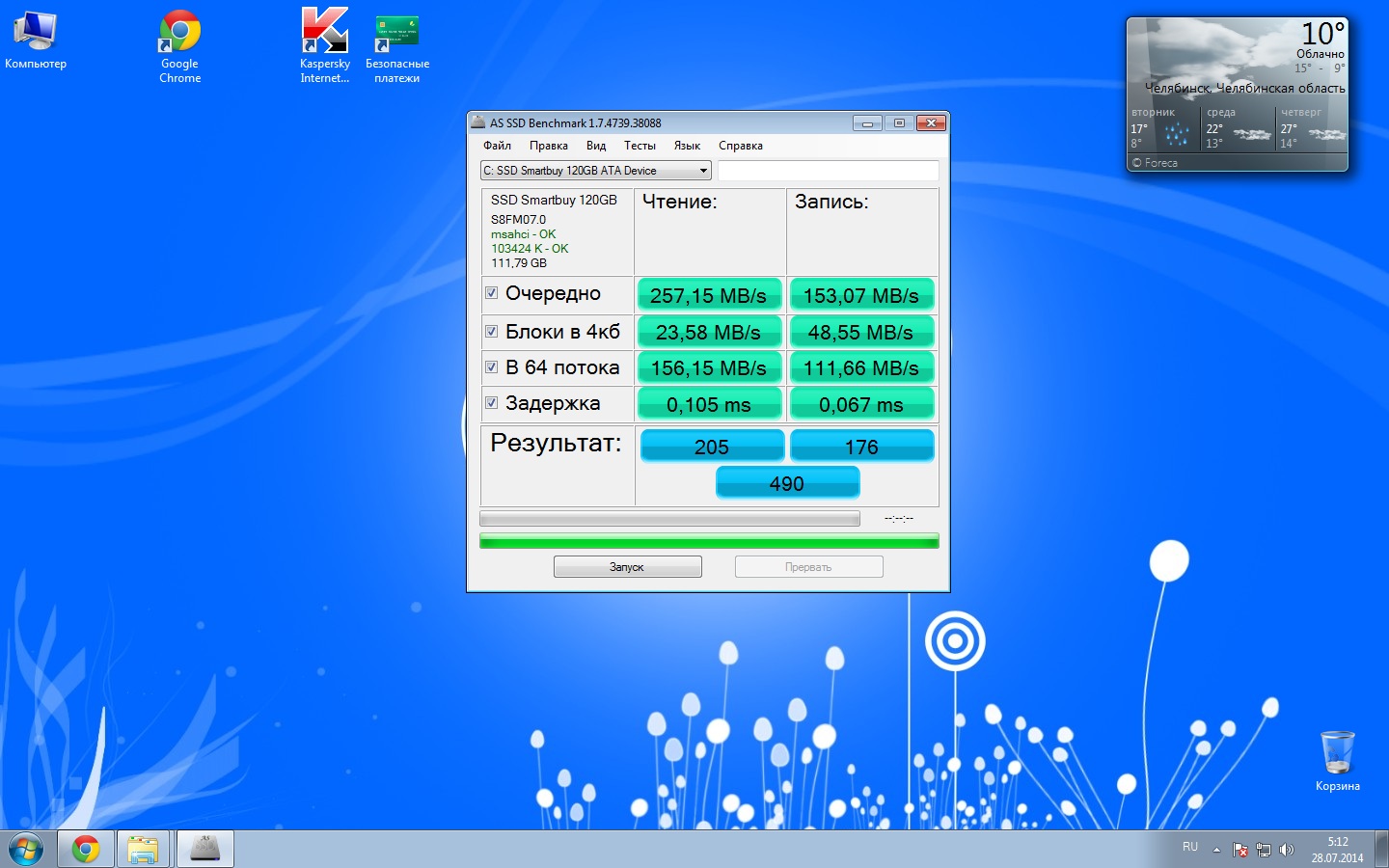Click the total score 490
The width and height of the screenshot is (1389, 868).
click(x=787, y=483)
